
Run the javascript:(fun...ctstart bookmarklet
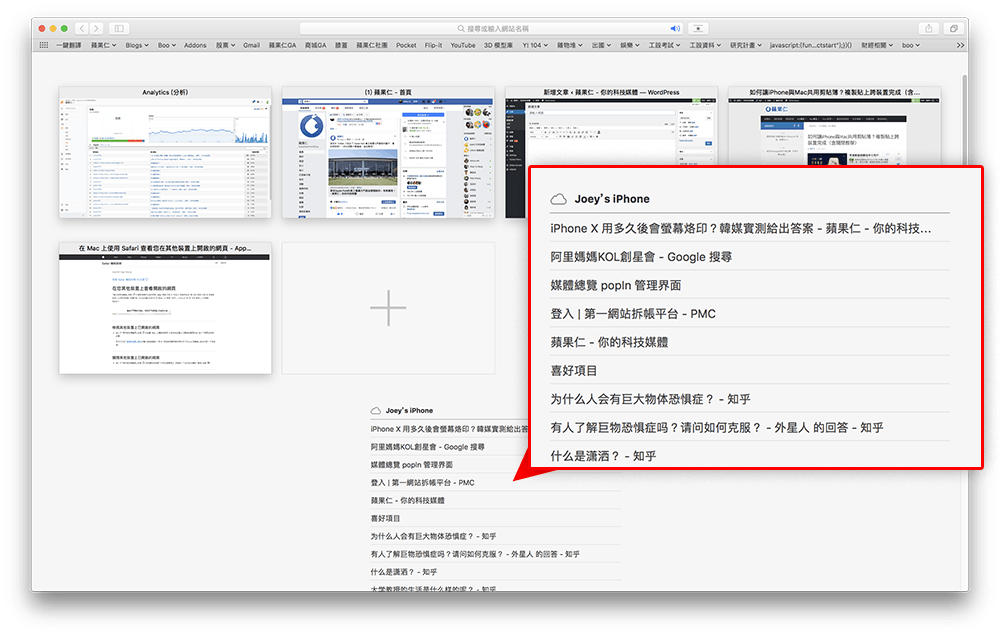[x=811, y=45]
